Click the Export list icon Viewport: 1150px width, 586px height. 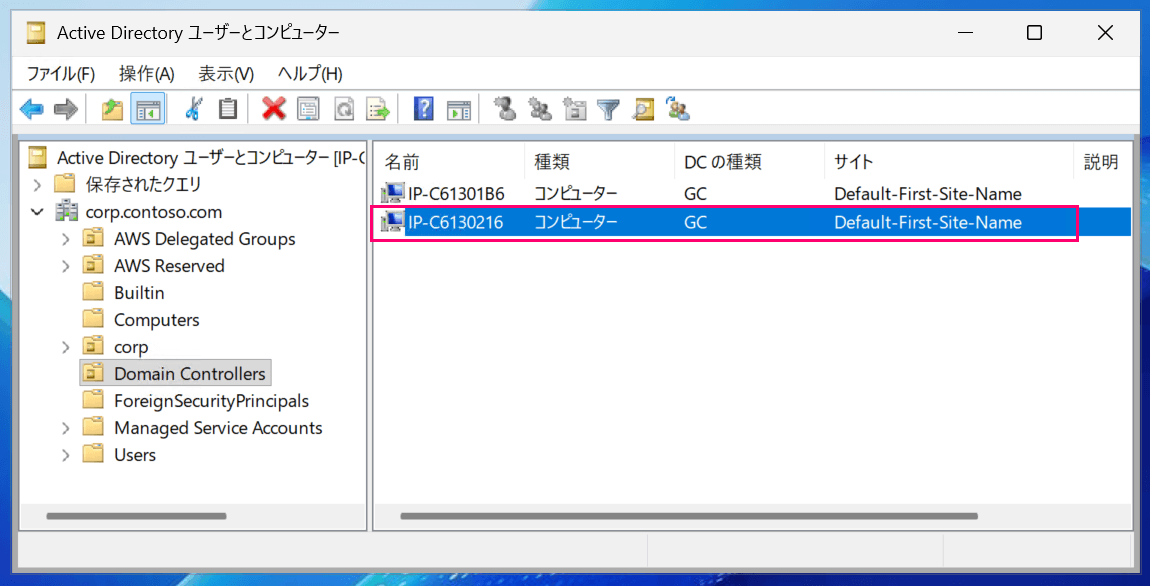tap(378, 110)
